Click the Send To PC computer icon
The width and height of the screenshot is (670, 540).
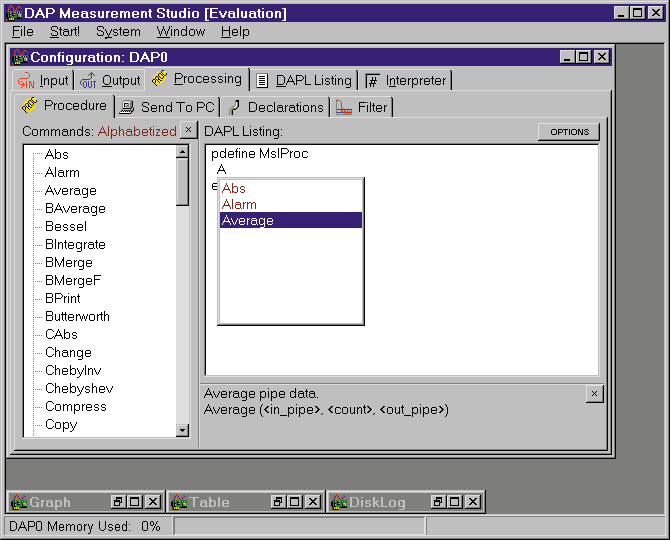pyautogui.click(x=127, y=107)
